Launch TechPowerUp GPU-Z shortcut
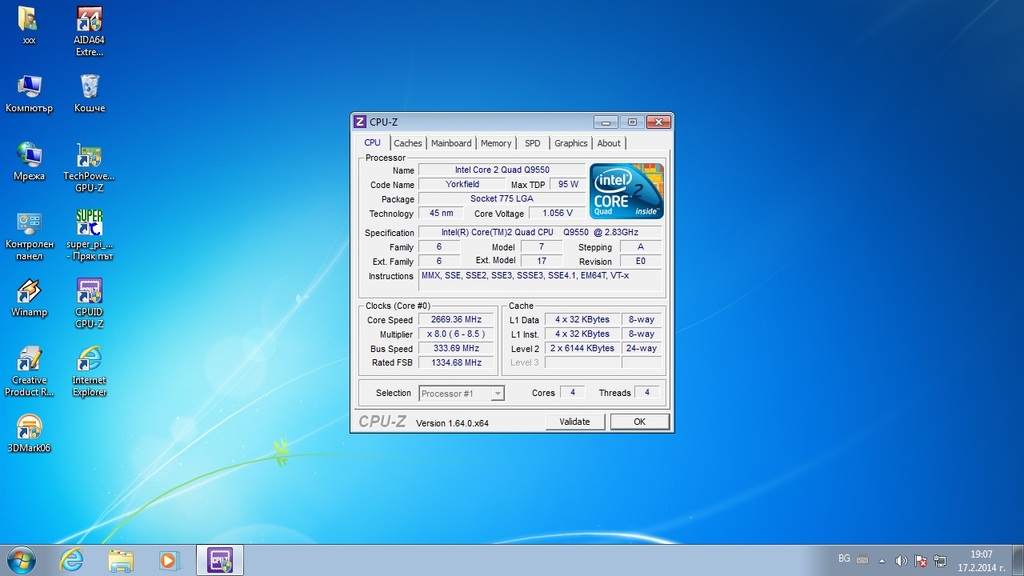This screenshot has height=576, width=1024. [89, 167]
